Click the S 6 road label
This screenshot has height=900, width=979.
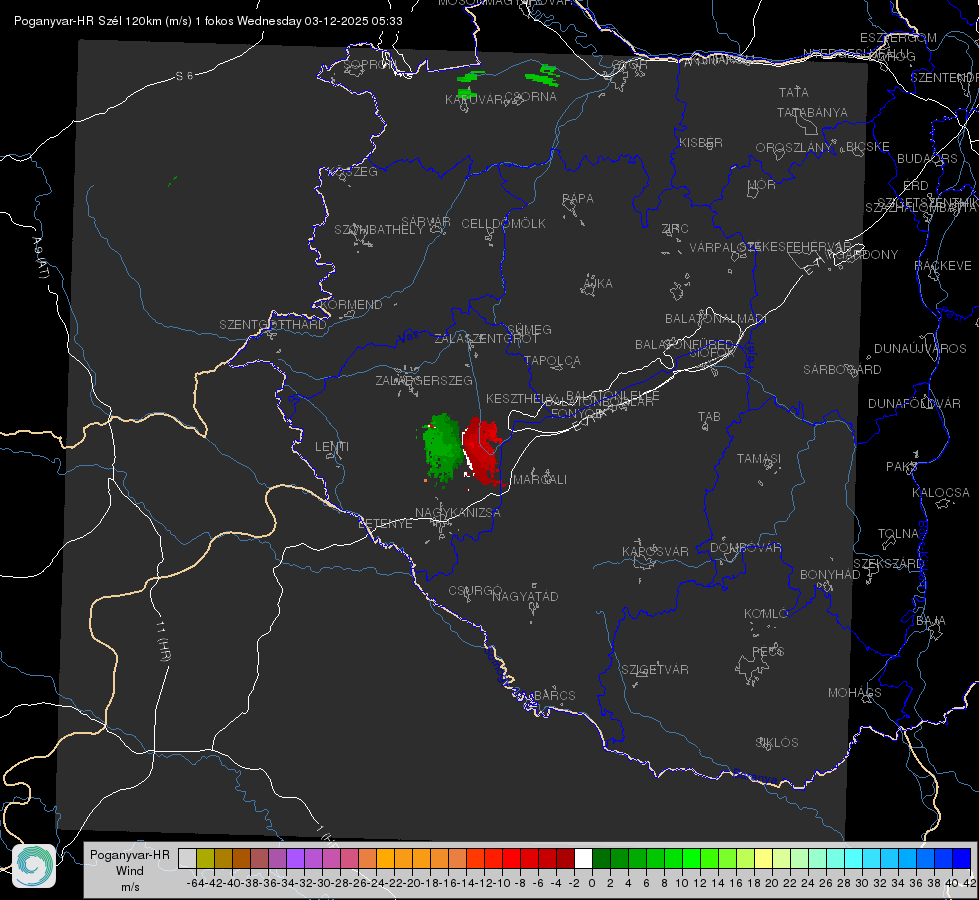tap(184, 76)
